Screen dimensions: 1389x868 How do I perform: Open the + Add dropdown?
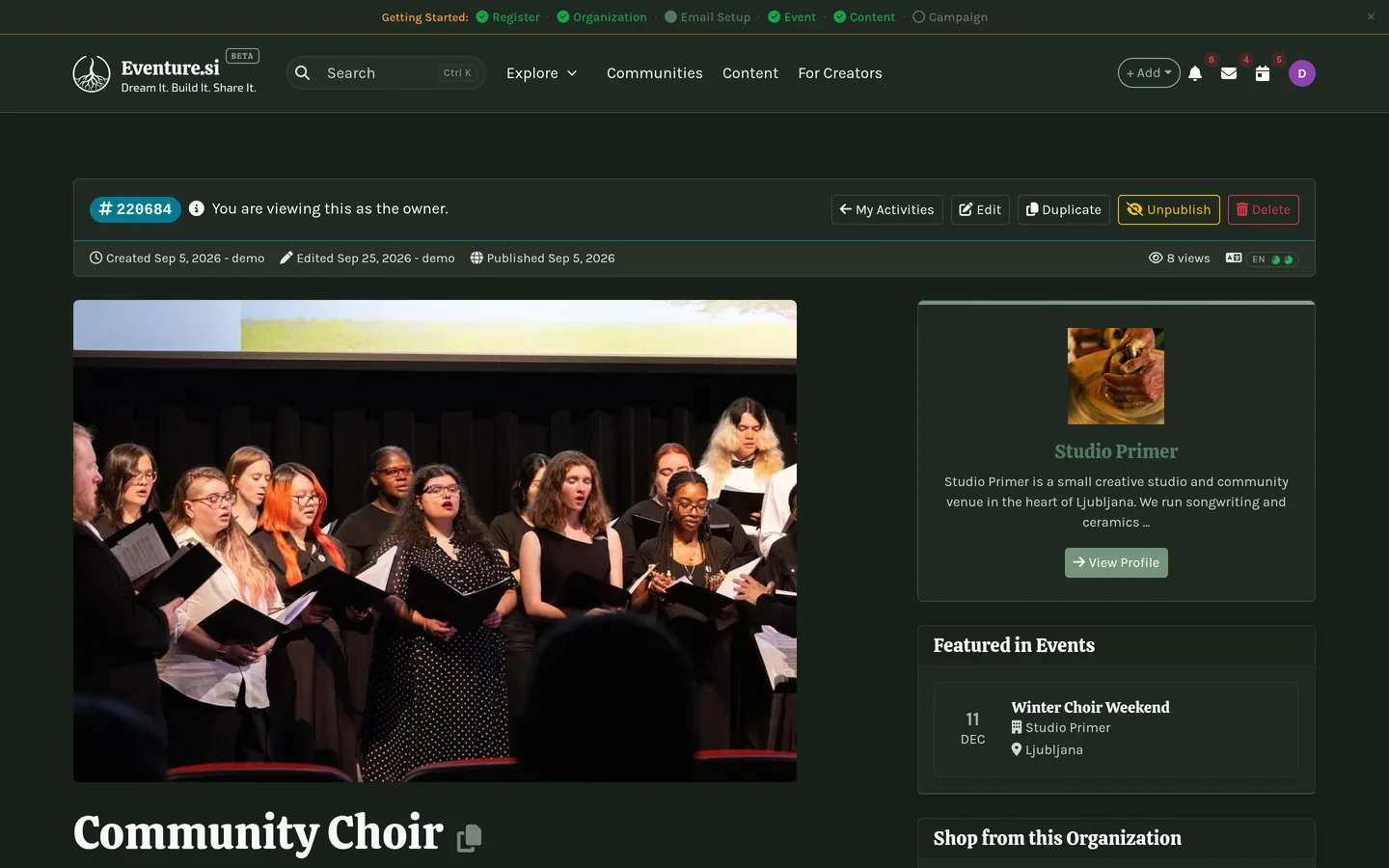coord(1149,73)
